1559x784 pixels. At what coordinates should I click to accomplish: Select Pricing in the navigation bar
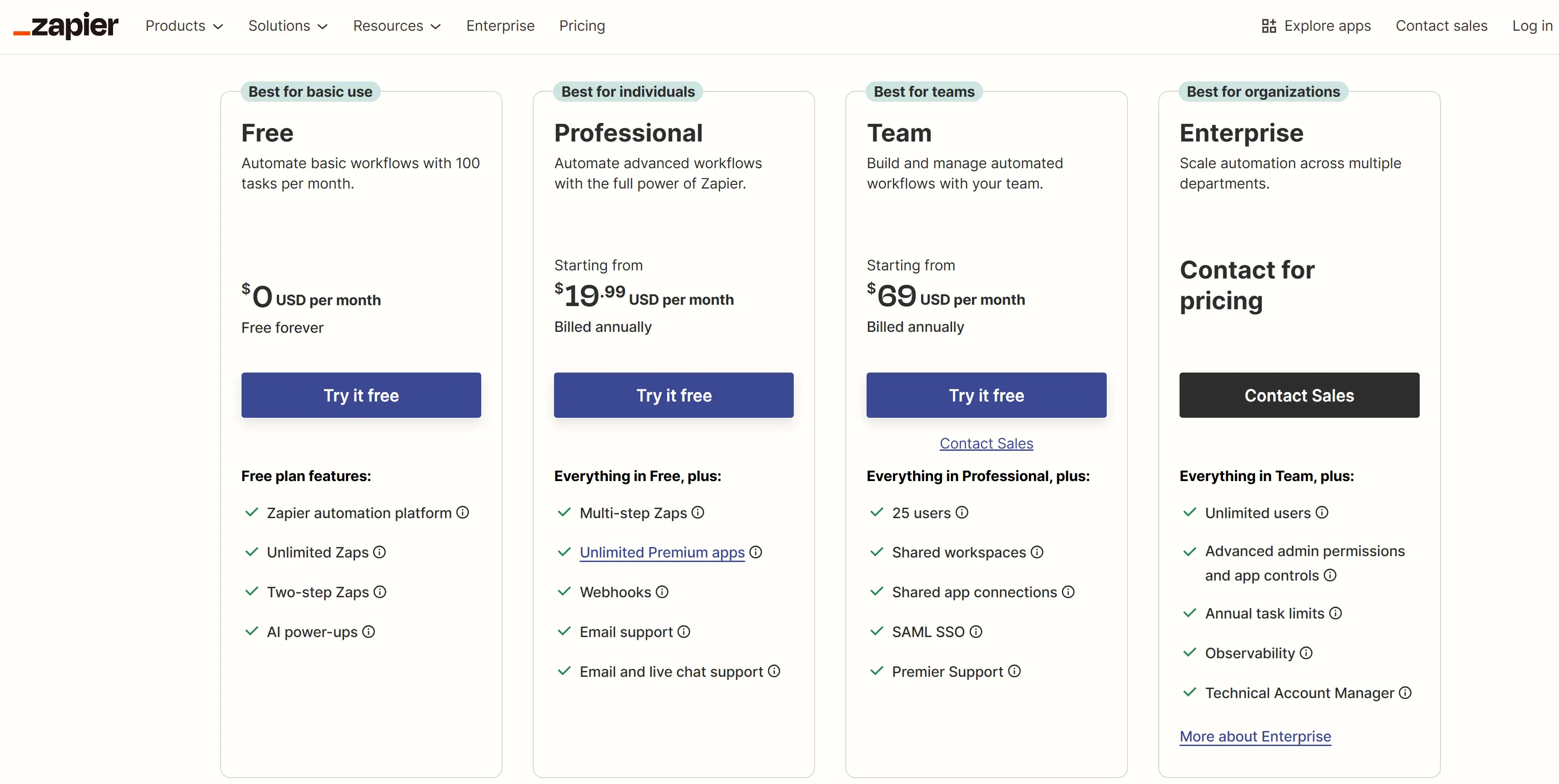[x=582, y=26]
